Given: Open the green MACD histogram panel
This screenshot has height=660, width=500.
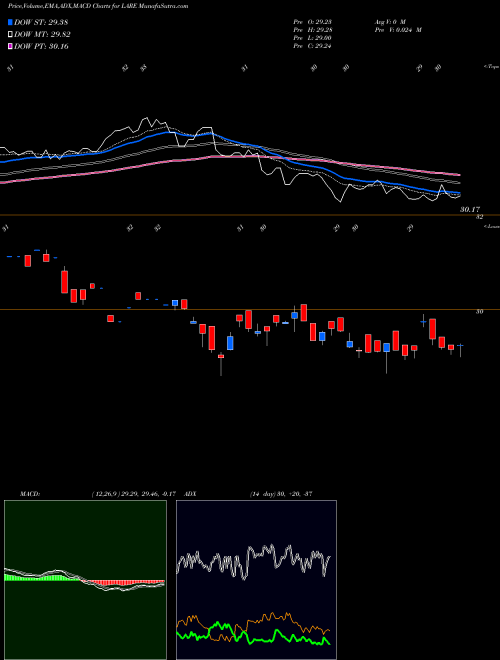Looking at the screenshot, I should (x=85, y=580).
